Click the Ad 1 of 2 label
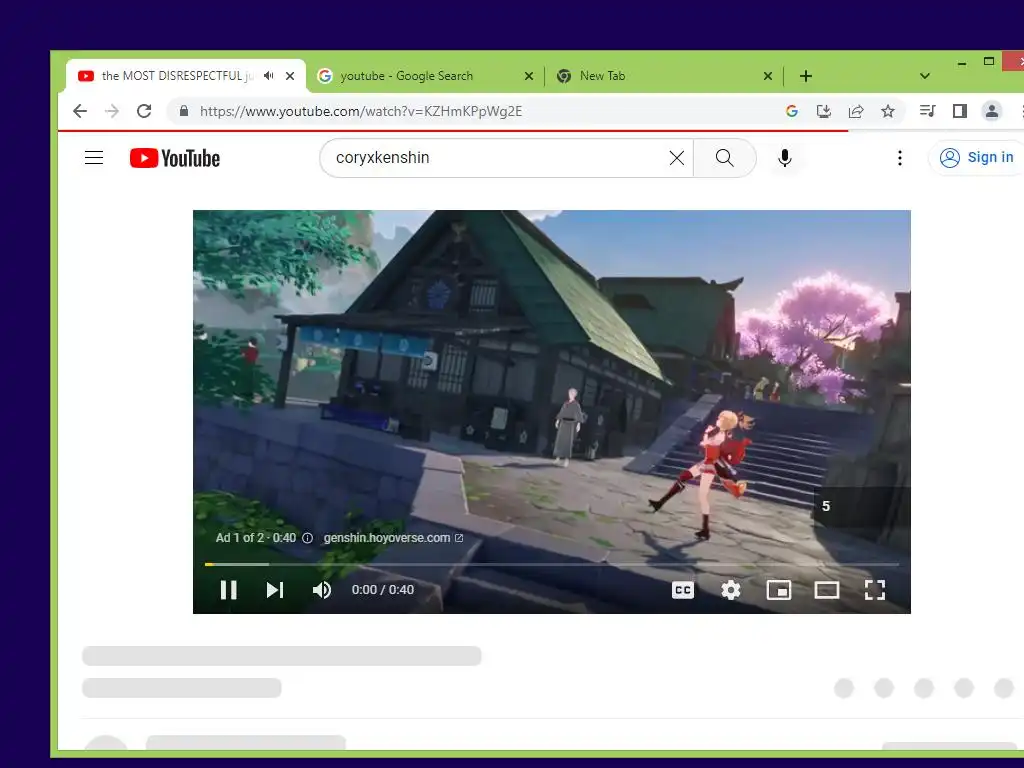The width and height of the screenshot is (1024, 768). (x=256, y=537)
